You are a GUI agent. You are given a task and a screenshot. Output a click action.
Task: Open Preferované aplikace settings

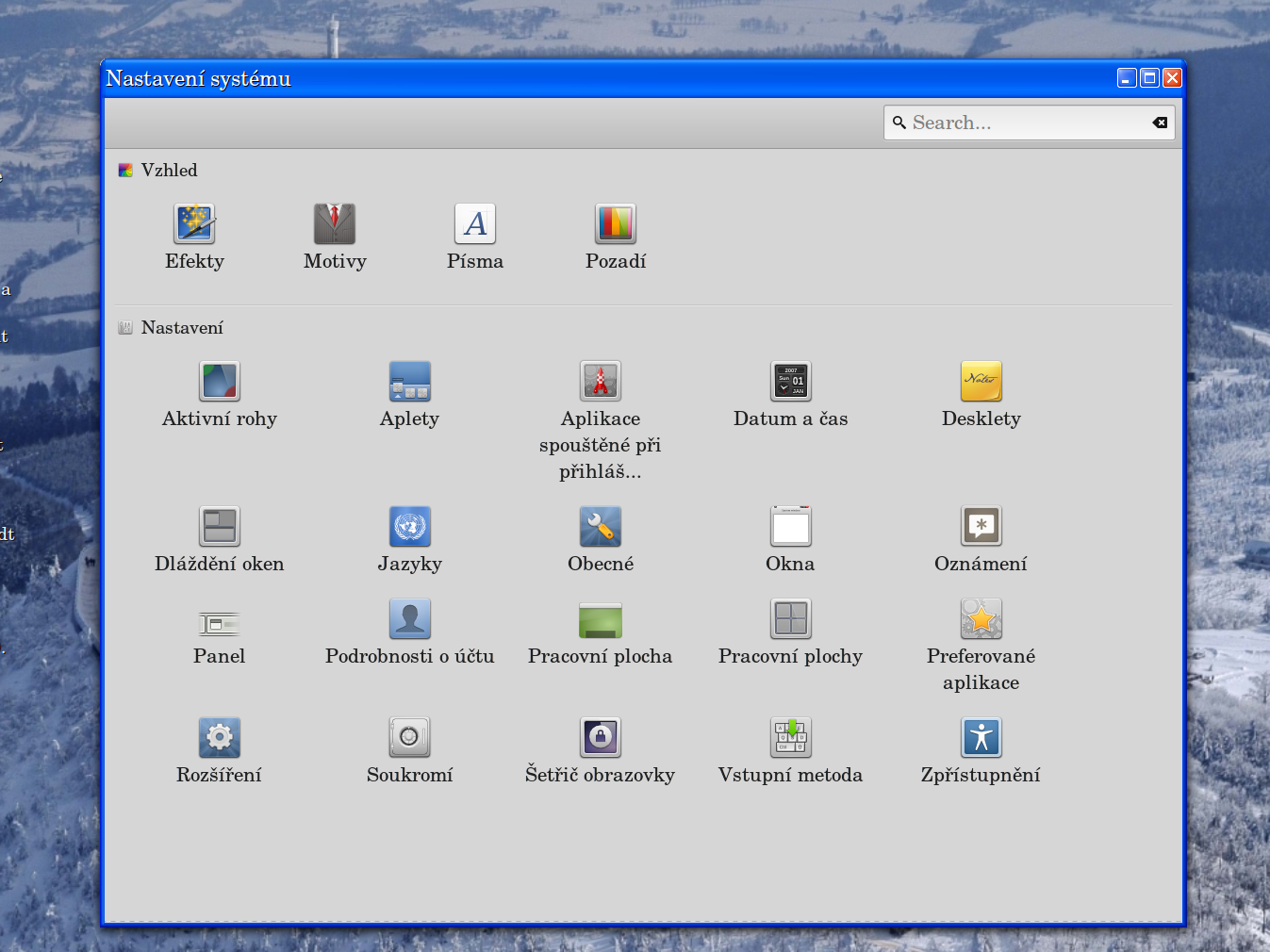981,619
